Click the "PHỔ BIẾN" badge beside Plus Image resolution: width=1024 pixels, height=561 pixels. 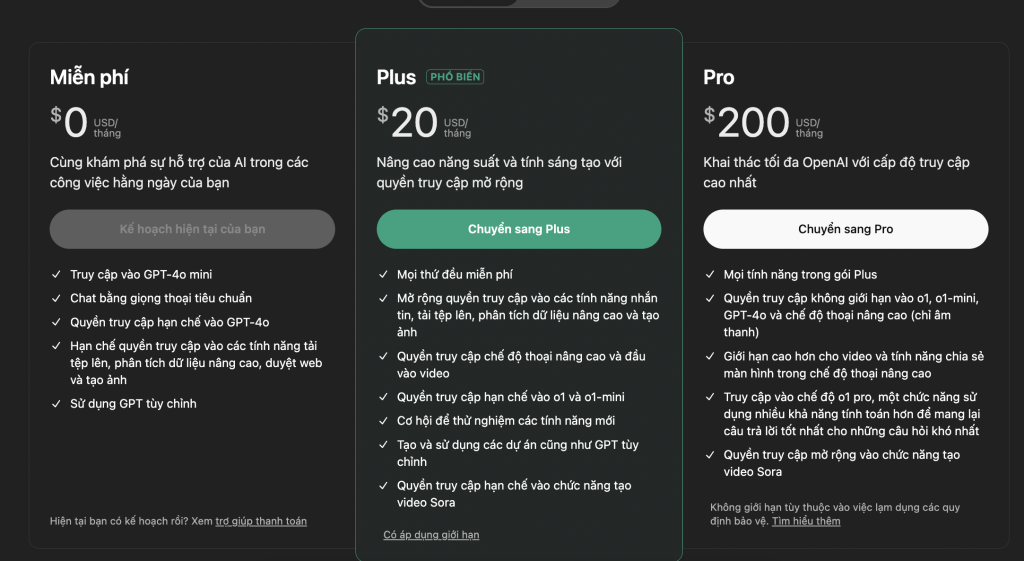[x=455, y=77]
